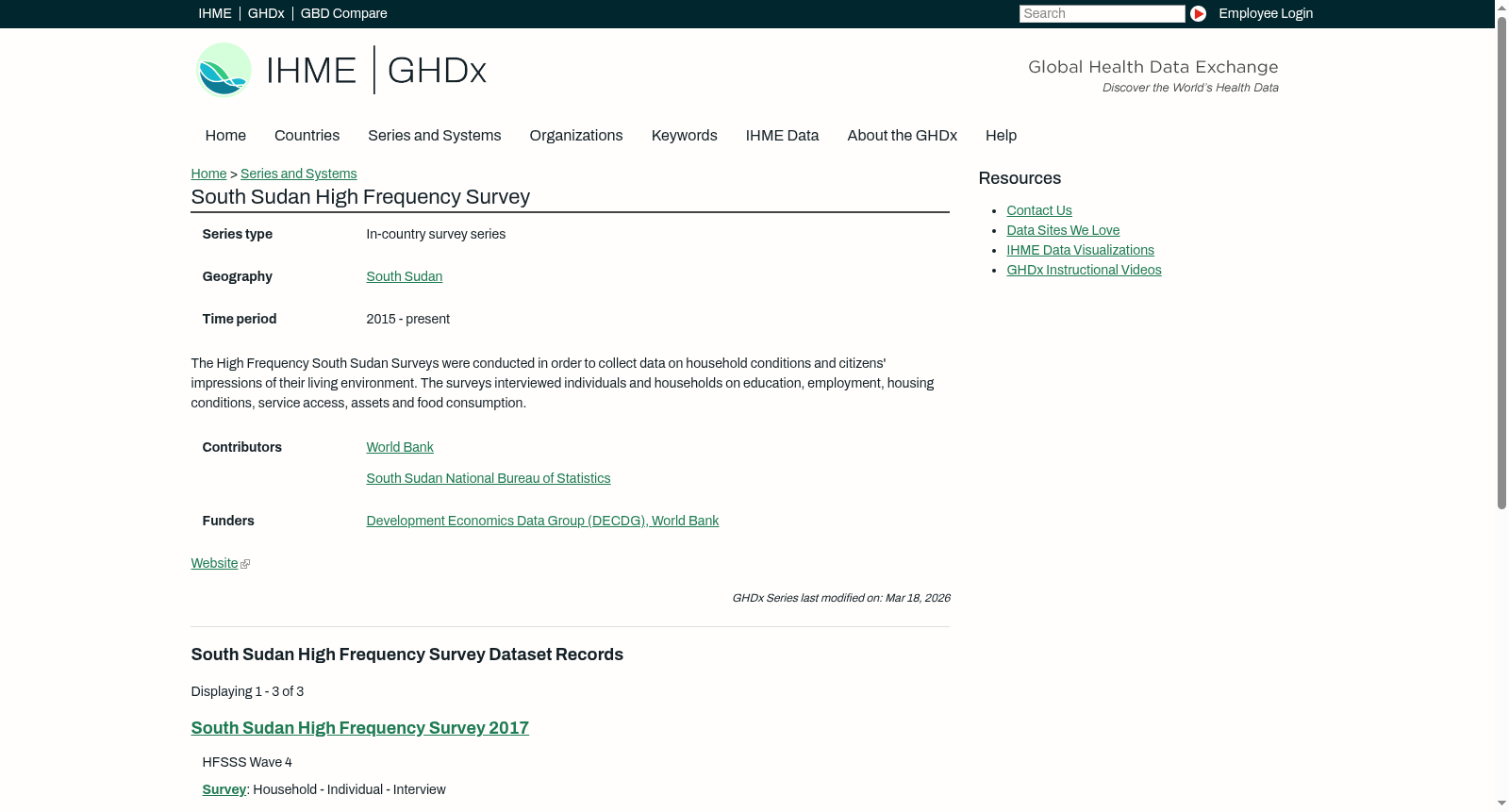Open the DECDG World Bank funder link
Viewport: 1509px width, 812px height.
pyautogui.click(x=542, y=521)
